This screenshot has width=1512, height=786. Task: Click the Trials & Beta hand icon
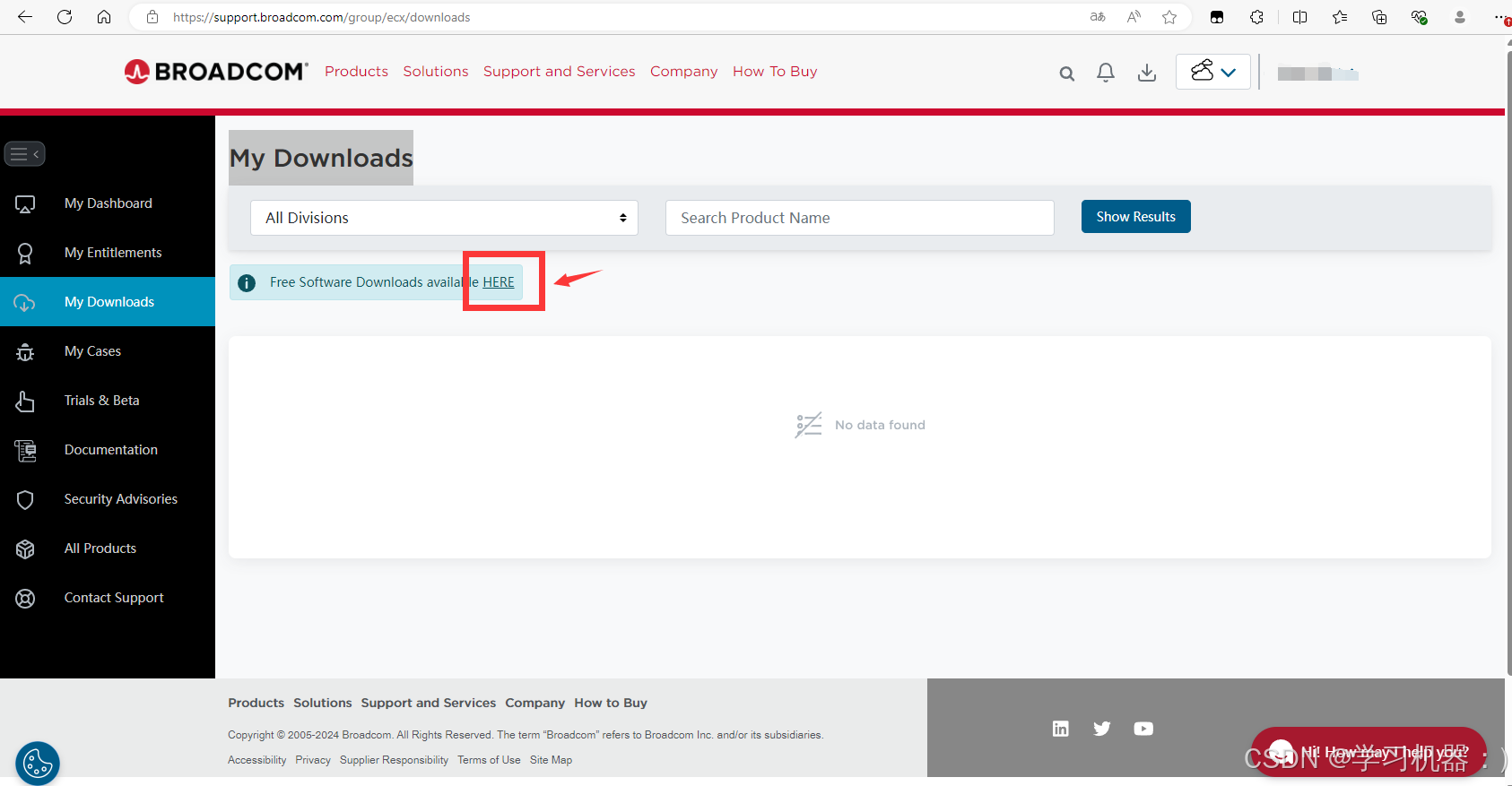pyautogui.click(x=25, y=402)
